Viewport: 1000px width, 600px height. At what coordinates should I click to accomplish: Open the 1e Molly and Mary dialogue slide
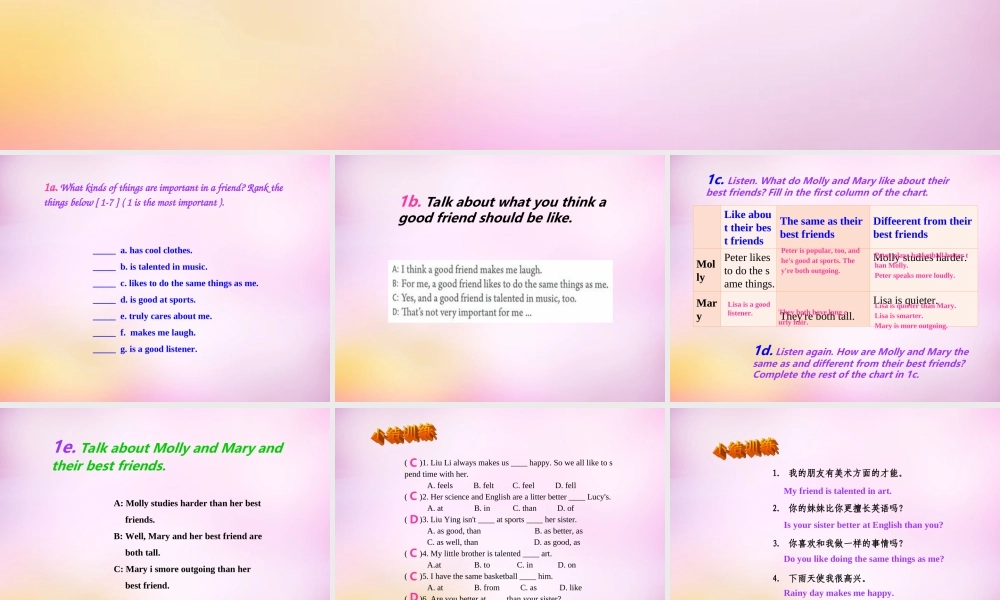(165, 500)
